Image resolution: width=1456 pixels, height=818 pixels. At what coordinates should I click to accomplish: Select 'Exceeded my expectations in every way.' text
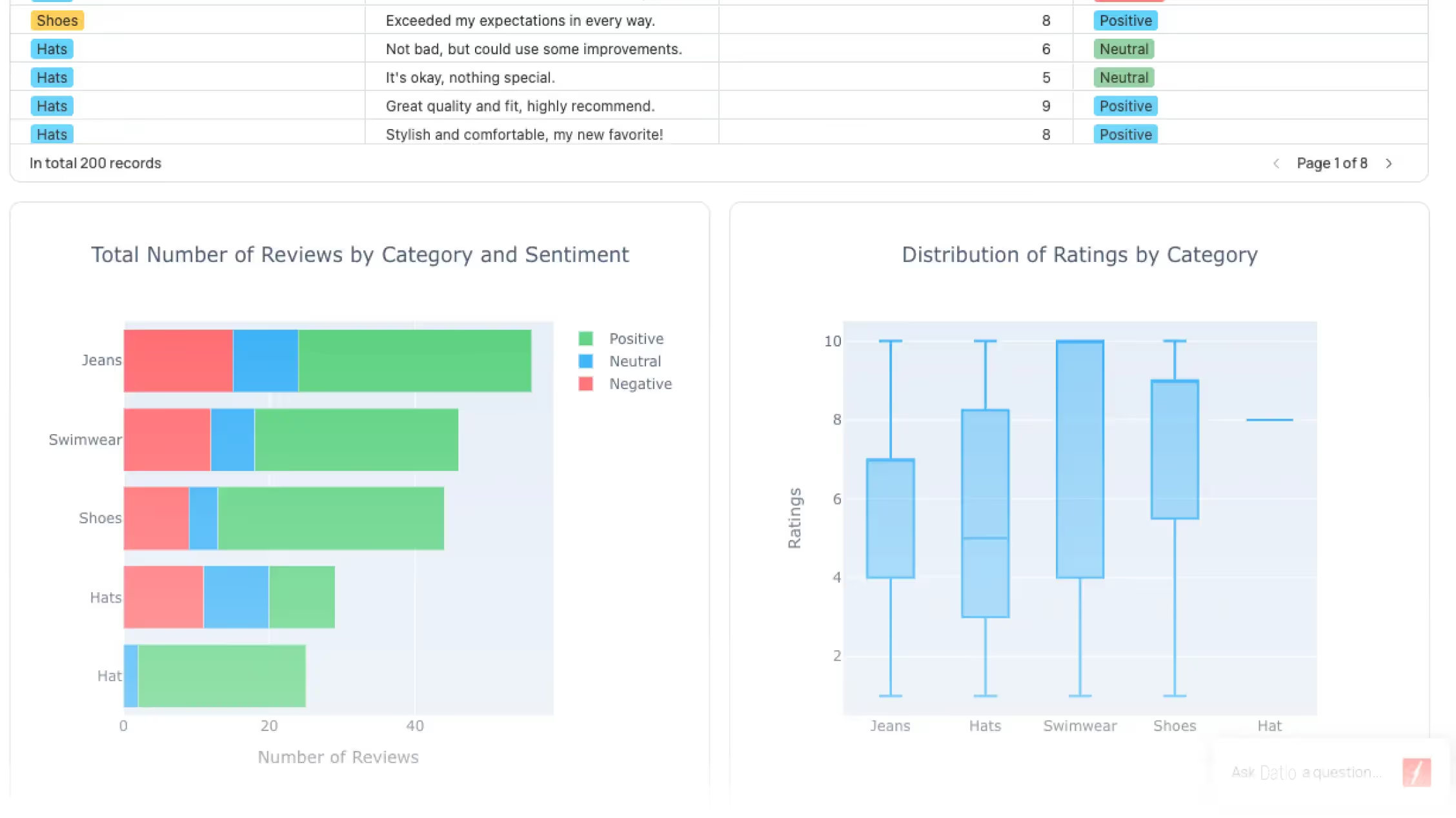[x=520, y=21]
